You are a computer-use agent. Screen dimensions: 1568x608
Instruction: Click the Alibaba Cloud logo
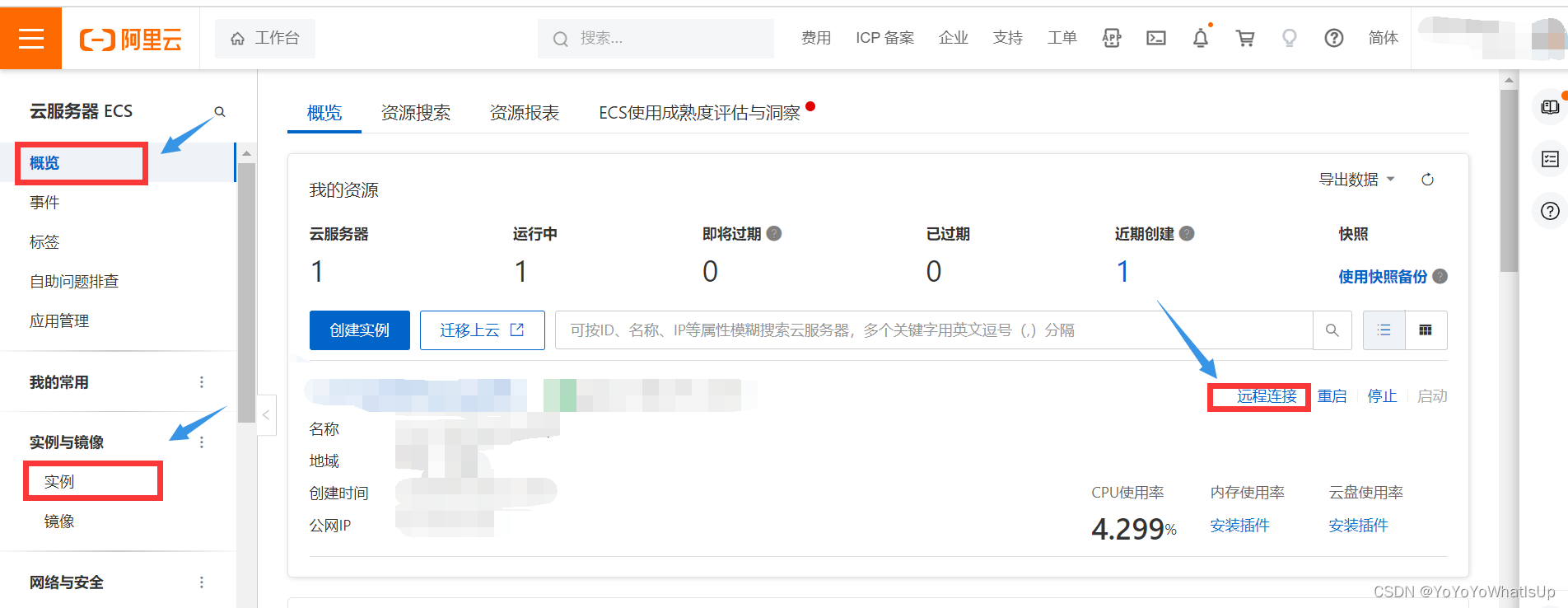pyautogui.click(x=130, y=39)
